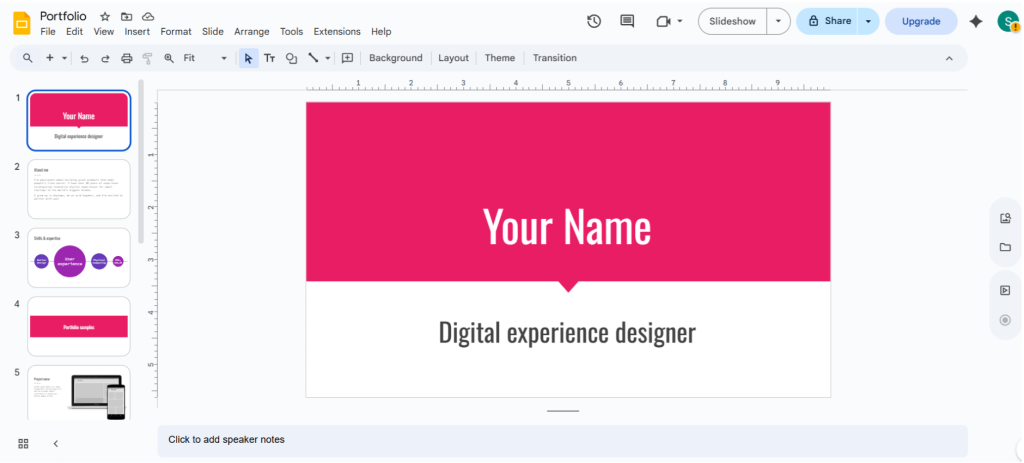Click the zoom magnifier tool
1024x463 pixels.
[x=169, y=58]
